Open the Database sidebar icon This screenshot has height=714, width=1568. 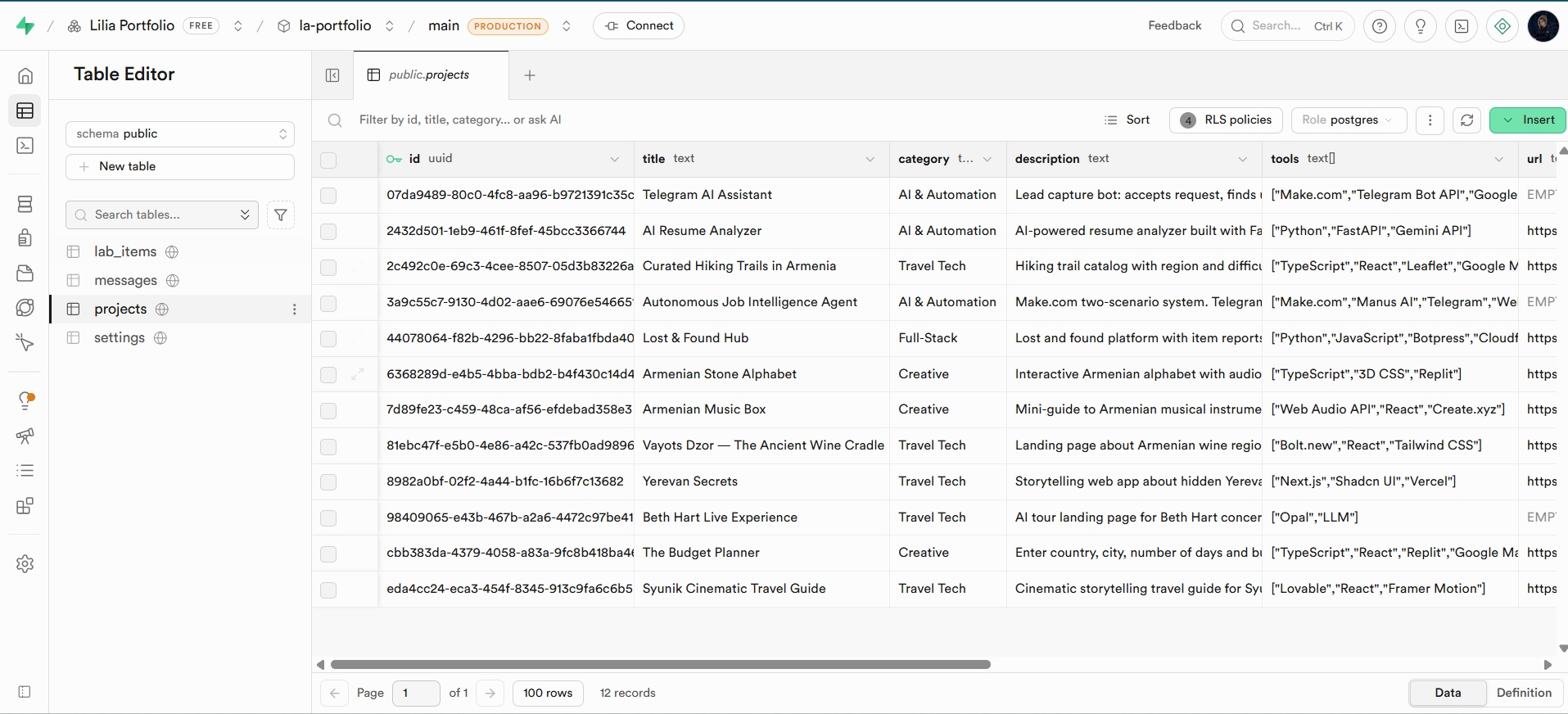tap(25, 204)
